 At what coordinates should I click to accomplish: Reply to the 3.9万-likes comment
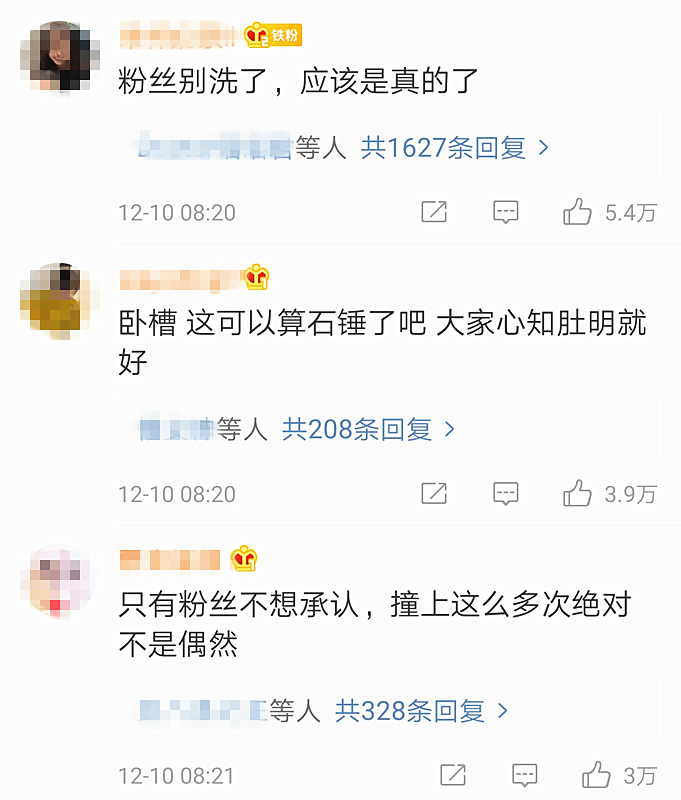506,493
